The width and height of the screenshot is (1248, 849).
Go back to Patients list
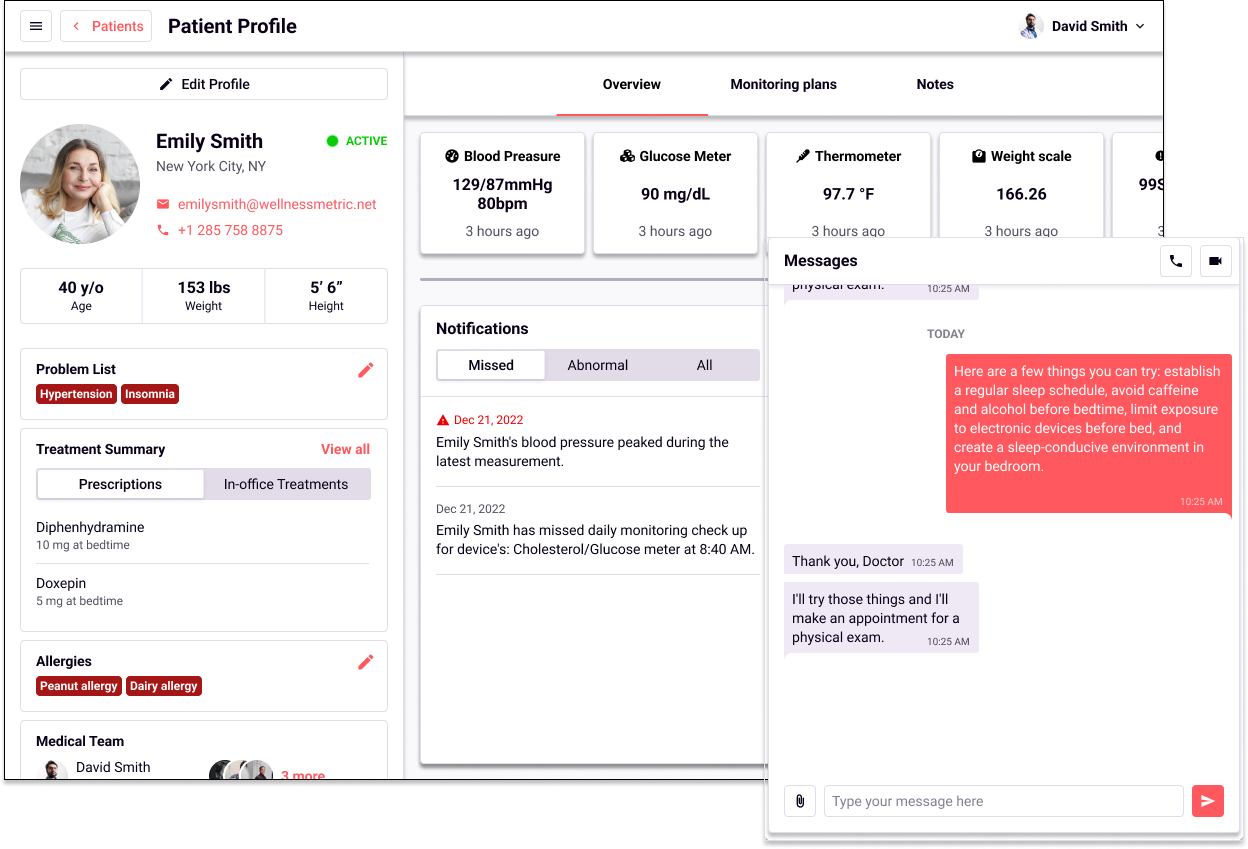click(x=106, y=26)
